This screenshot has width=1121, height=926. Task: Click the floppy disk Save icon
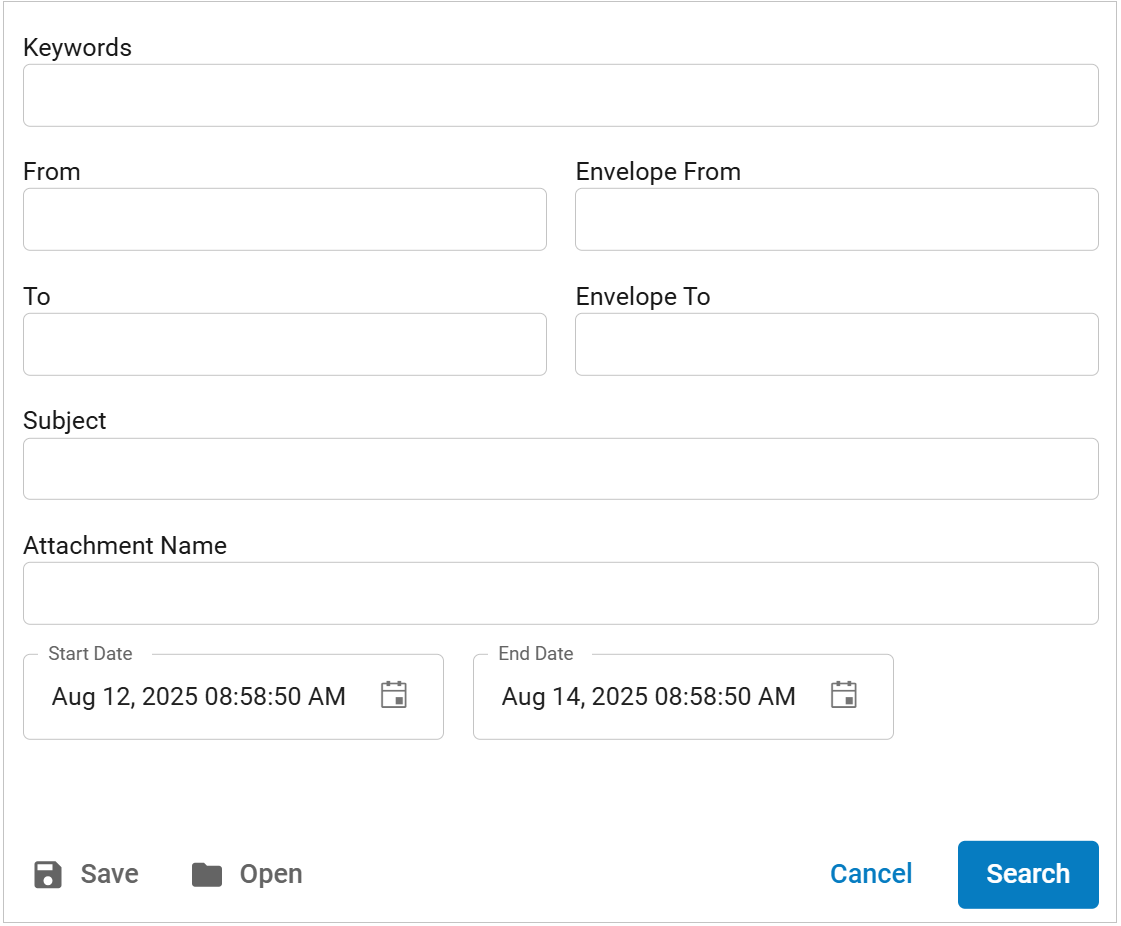[48, 875]
